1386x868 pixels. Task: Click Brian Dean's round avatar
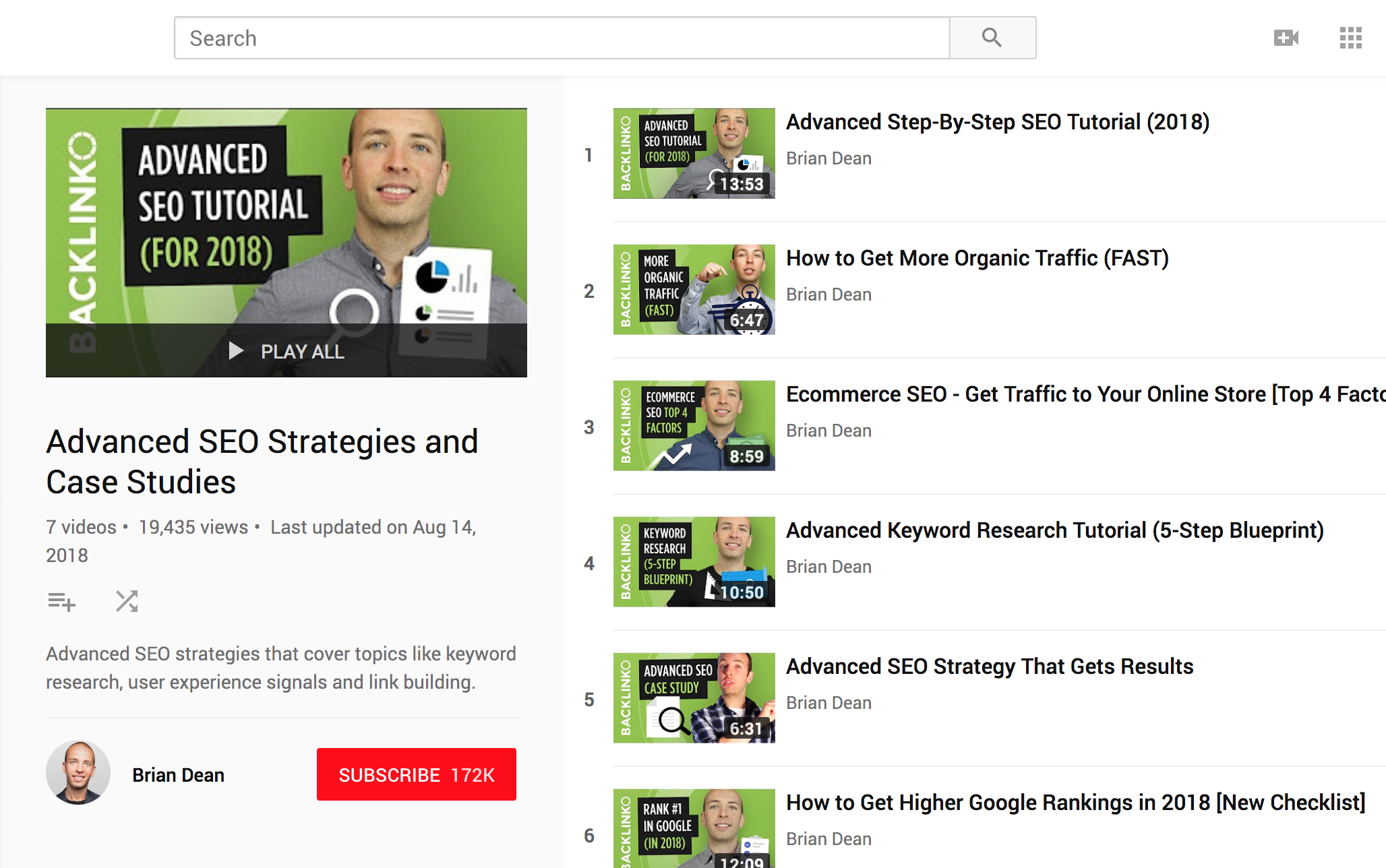click(78, 772)
